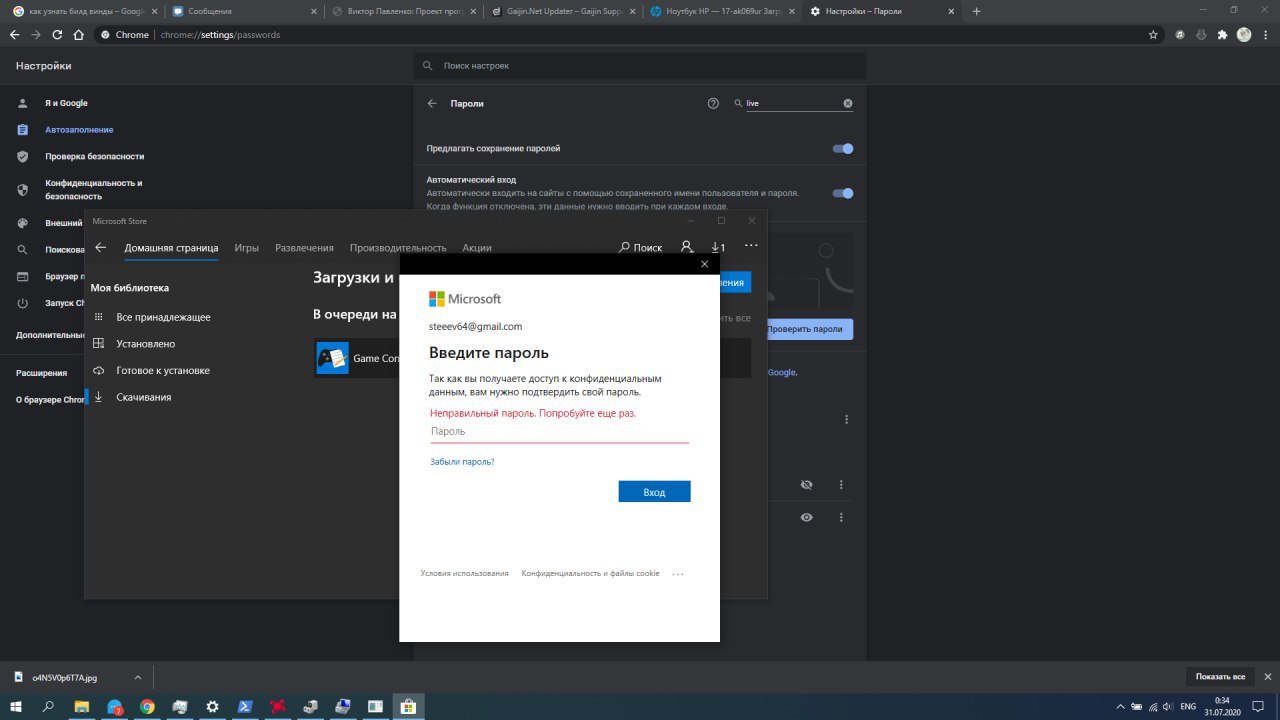Open Развлечения tab in Microsoft Store

pos(304,247)
